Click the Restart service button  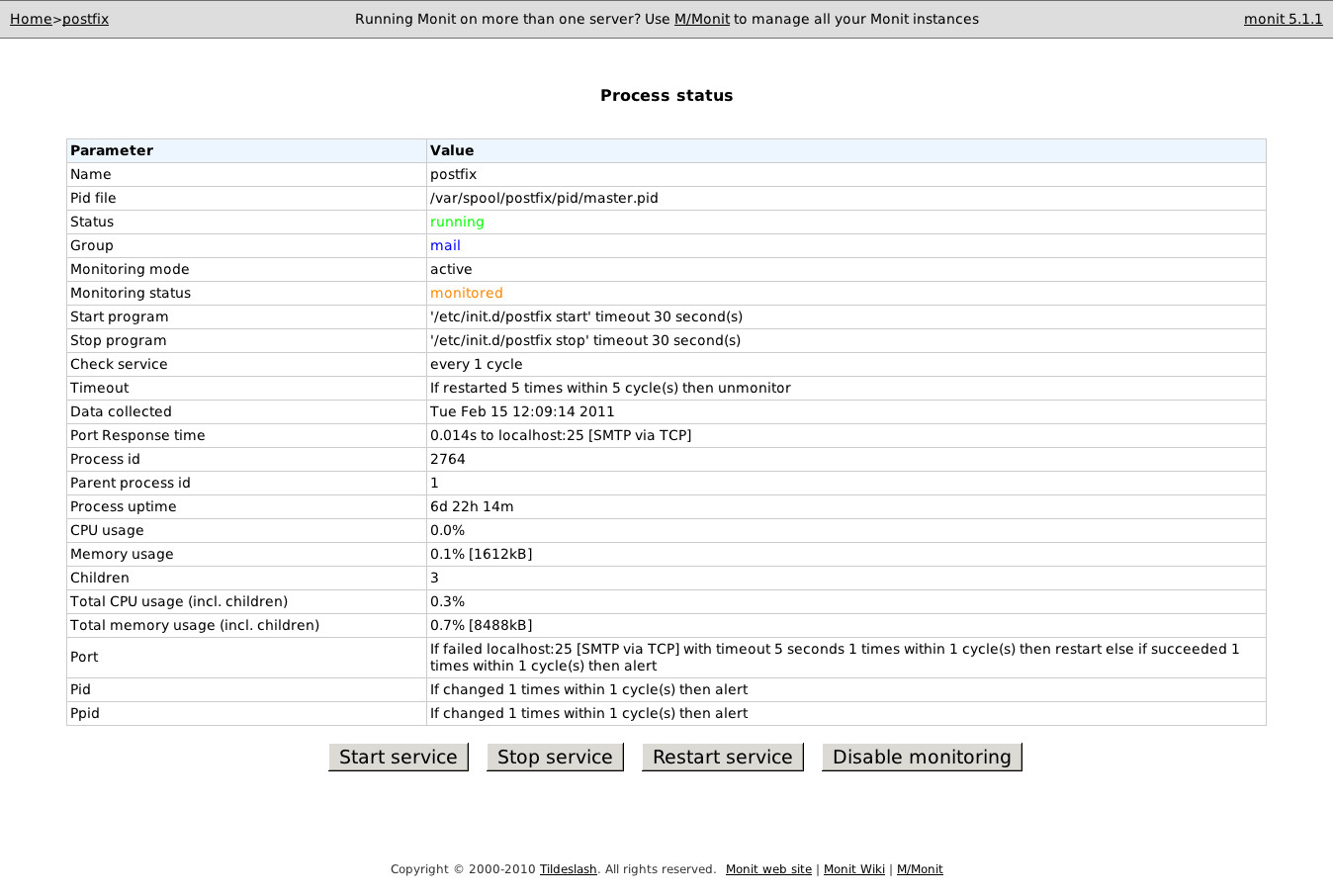click(x=723, y=757)
